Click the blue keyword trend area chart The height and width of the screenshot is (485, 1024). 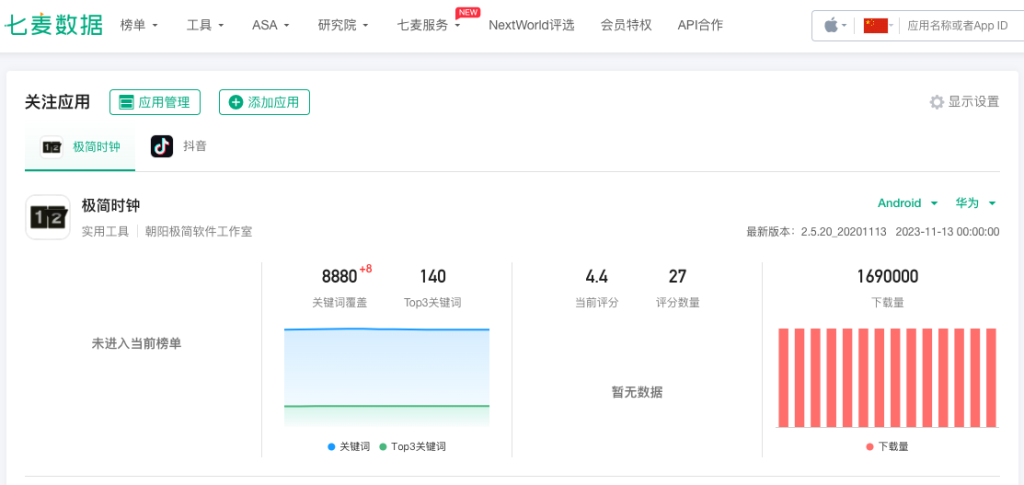pyautogui.click(x=387, y=367)
